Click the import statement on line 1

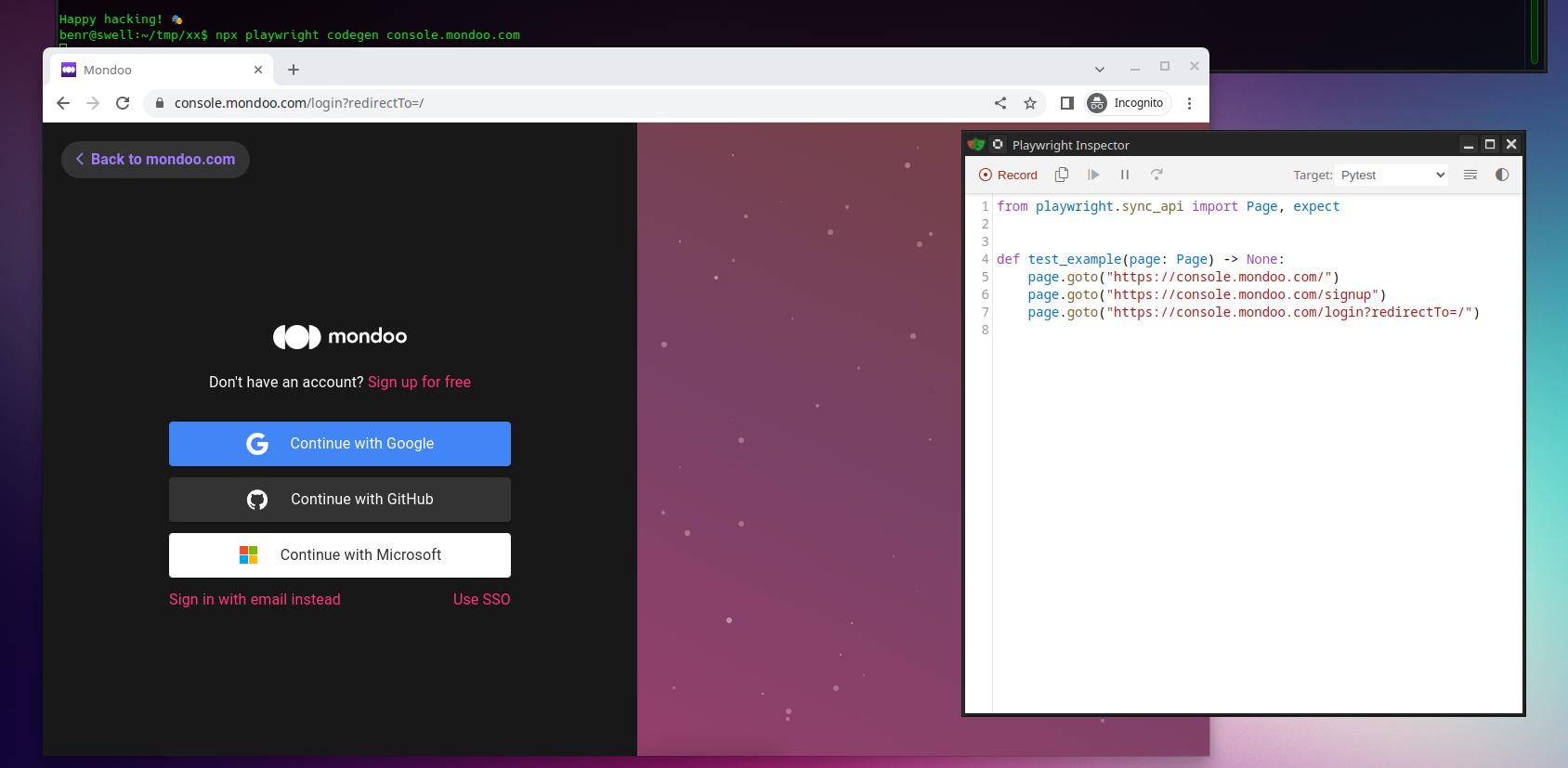pos(1168,206)
